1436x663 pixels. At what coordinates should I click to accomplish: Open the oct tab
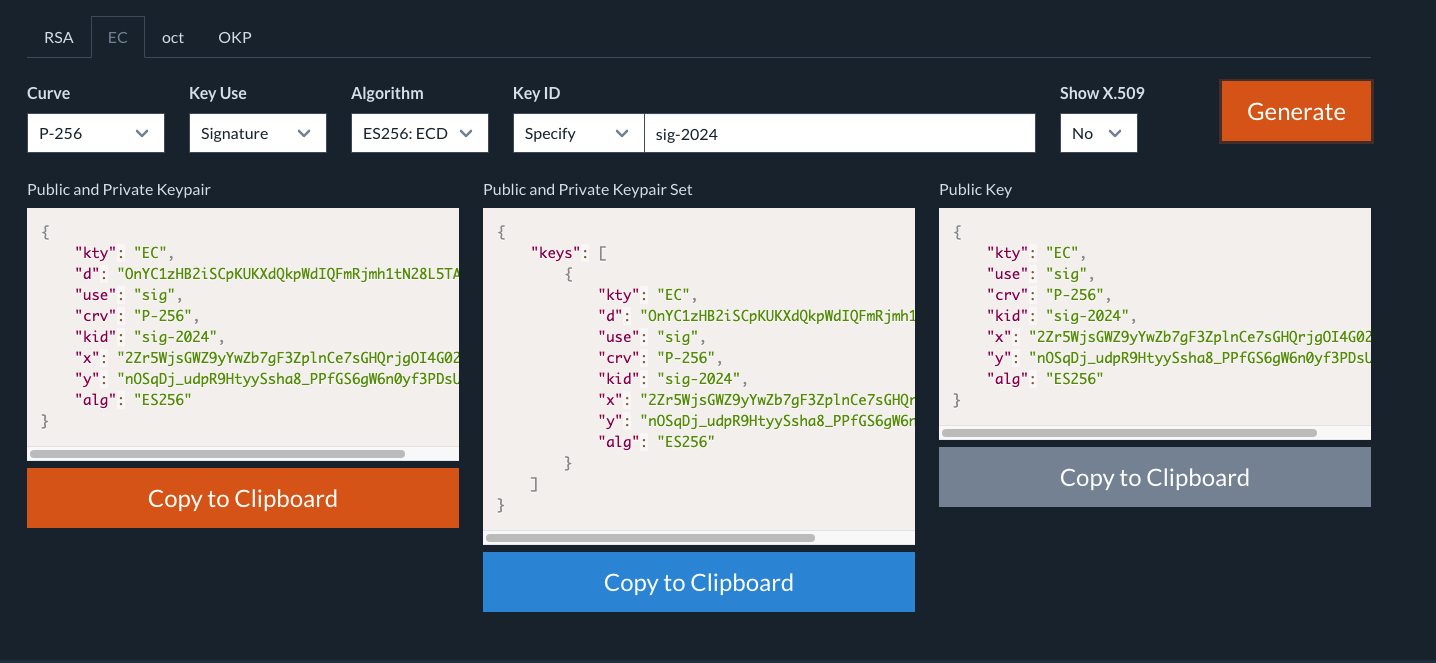pos(173,37)
